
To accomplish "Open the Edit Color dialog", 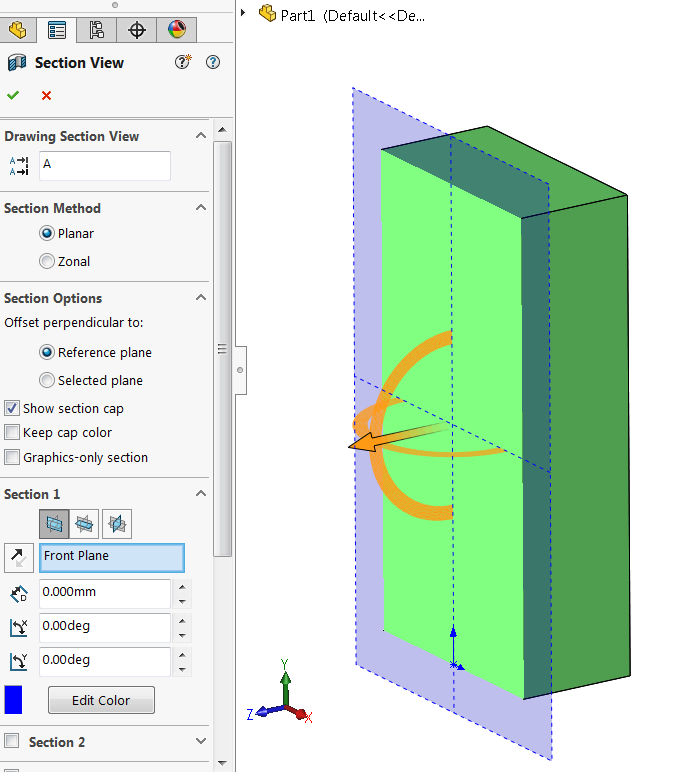I will point(101,700).
